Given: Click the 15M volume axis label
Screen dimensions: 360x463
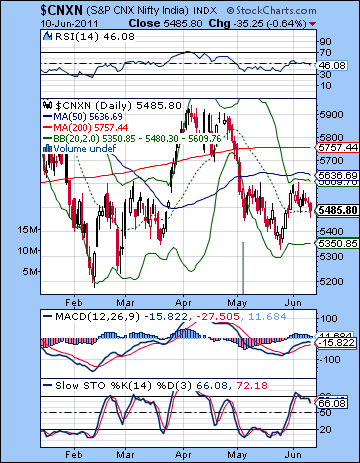Looking at the screenshot, I should pyautogui.click(x=28, y=230).
